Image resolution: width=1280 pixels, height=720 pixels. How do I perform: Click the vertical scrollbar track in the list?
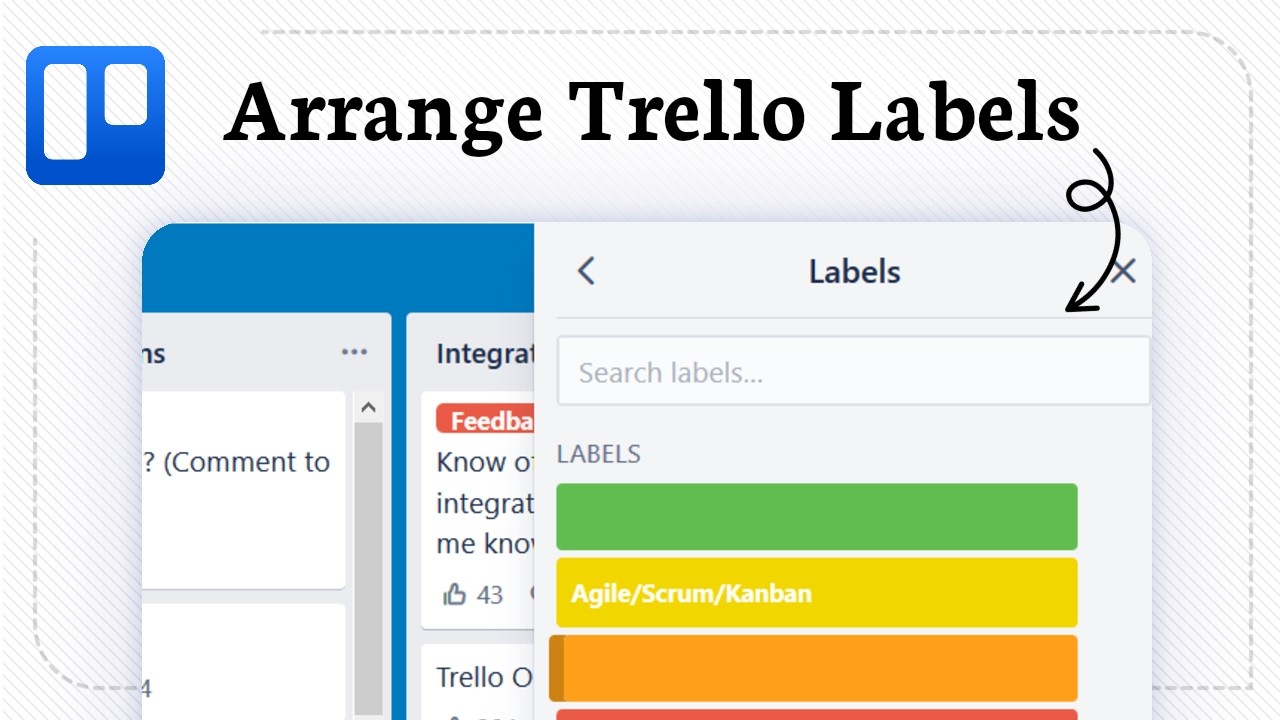369,570
